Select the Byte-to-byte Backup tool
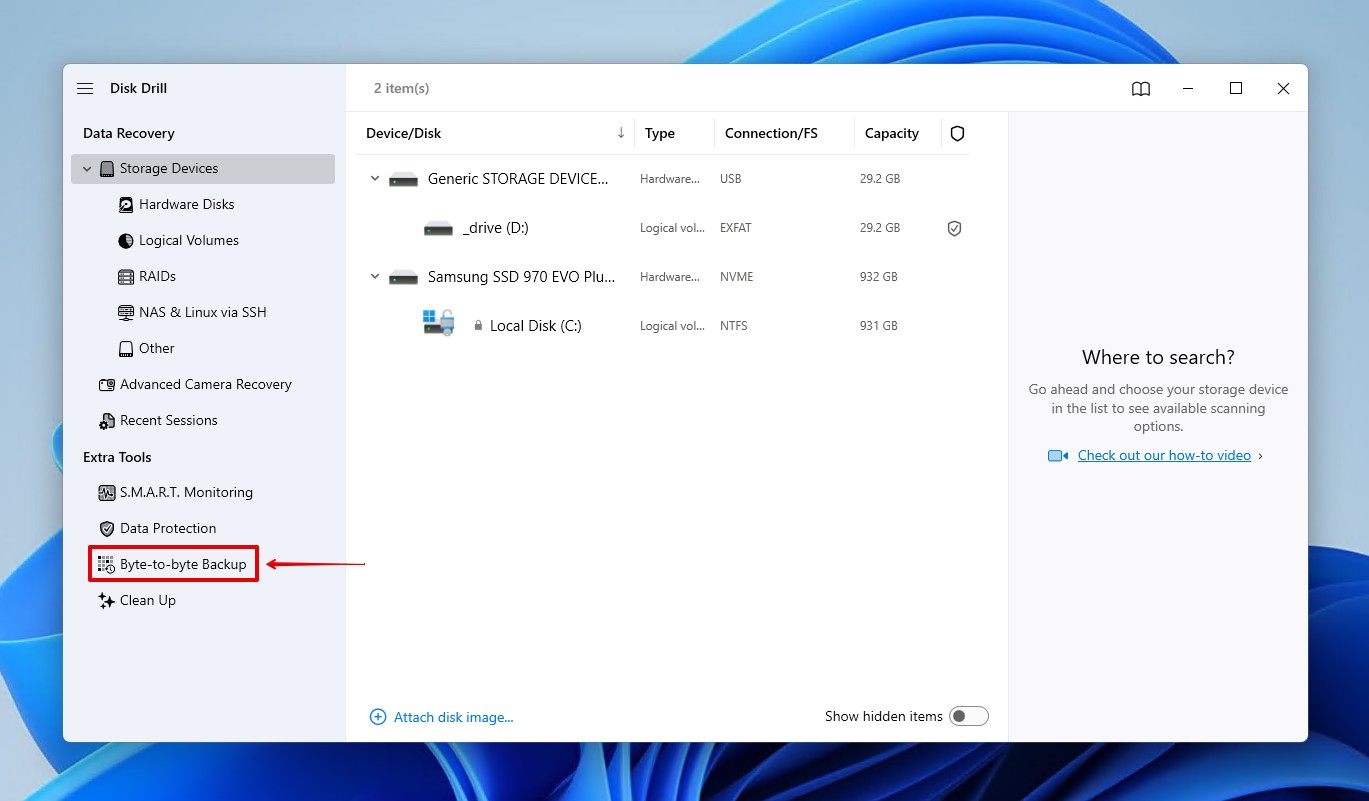The width and height of the screenshot is (1369, 801). (183, 564)
